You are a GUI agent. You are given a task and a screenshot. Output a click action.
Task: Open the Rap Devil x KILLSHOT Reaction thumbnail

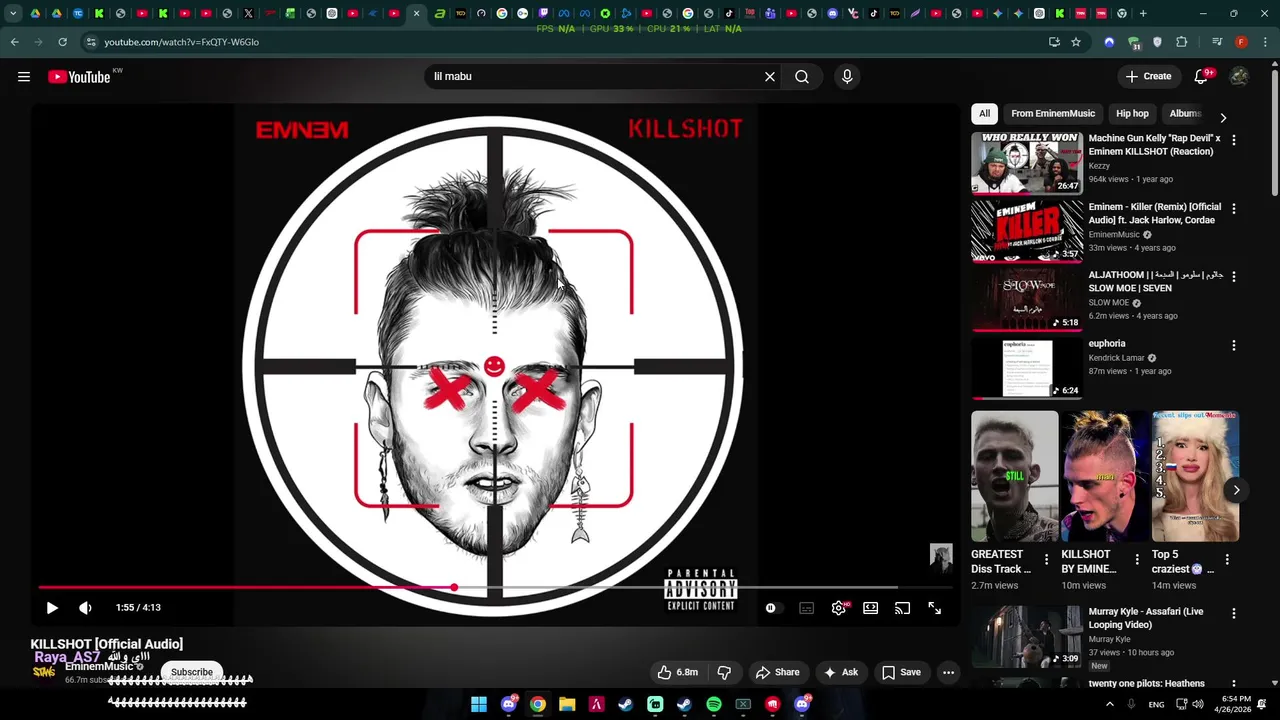[1027, 163]
